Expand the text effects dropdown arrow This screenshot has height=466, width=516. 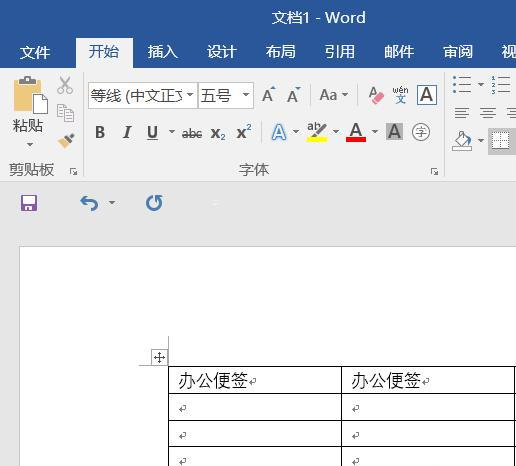296,132
